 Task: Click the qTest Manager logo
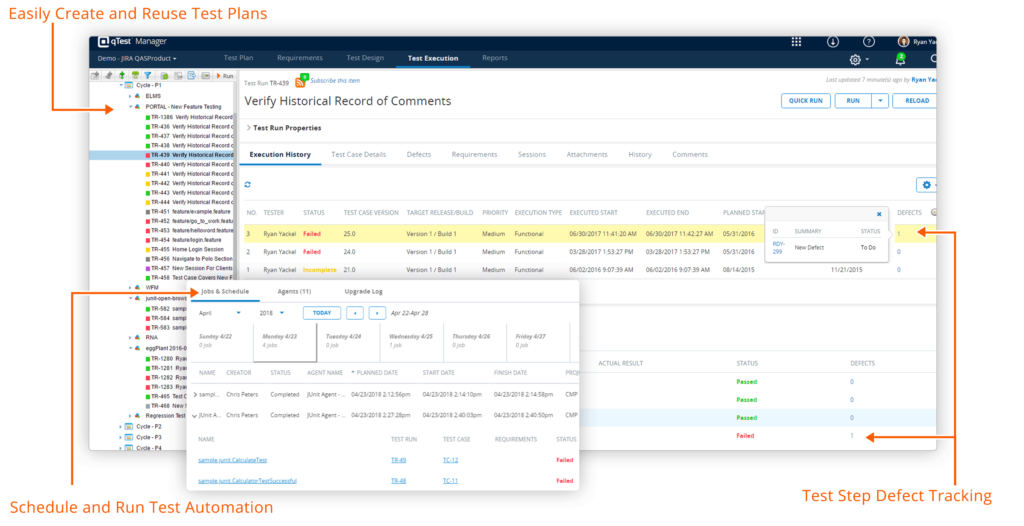(x=132, y=42)
